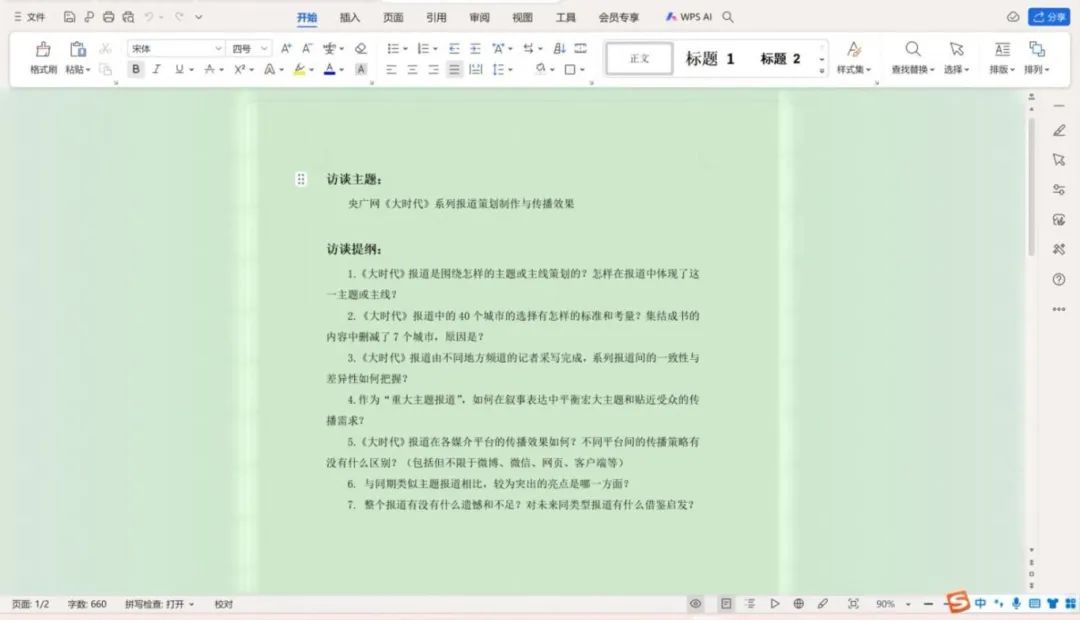Select center text alignment icon
This screenshot has width=1080, height=620.
[x=412, y=69]
